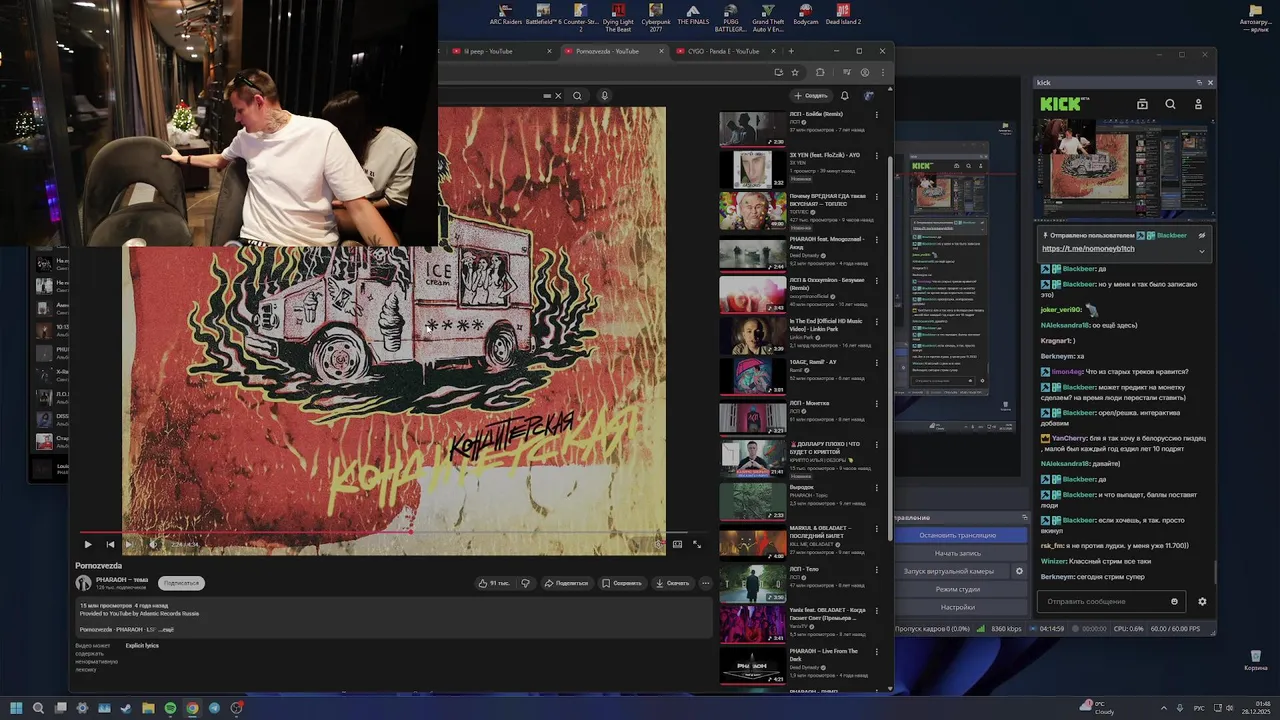Click the previous video button in player

(x=110, y=544)
